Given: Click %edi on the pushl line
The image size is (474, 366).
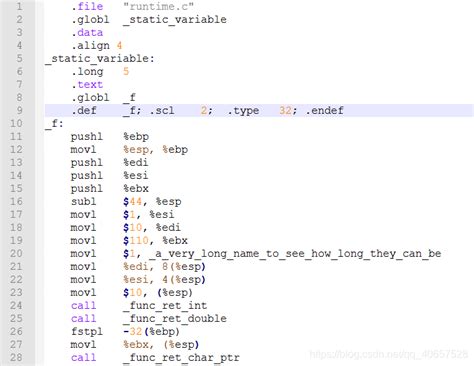Looking at the screenshot, I should click(136, 162).
